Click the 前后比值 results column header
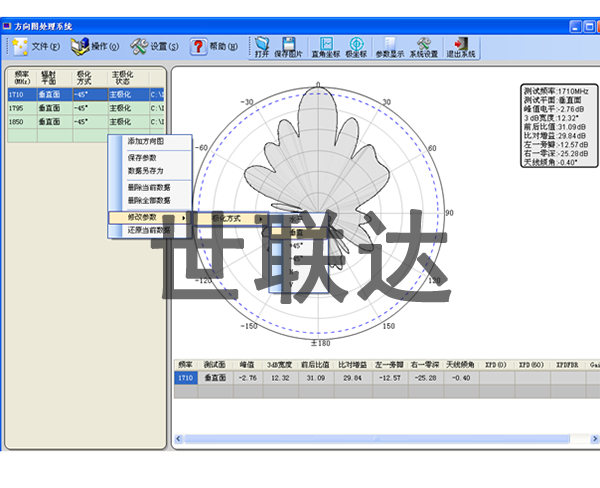600x488 pixels. [x=316, y=365]
